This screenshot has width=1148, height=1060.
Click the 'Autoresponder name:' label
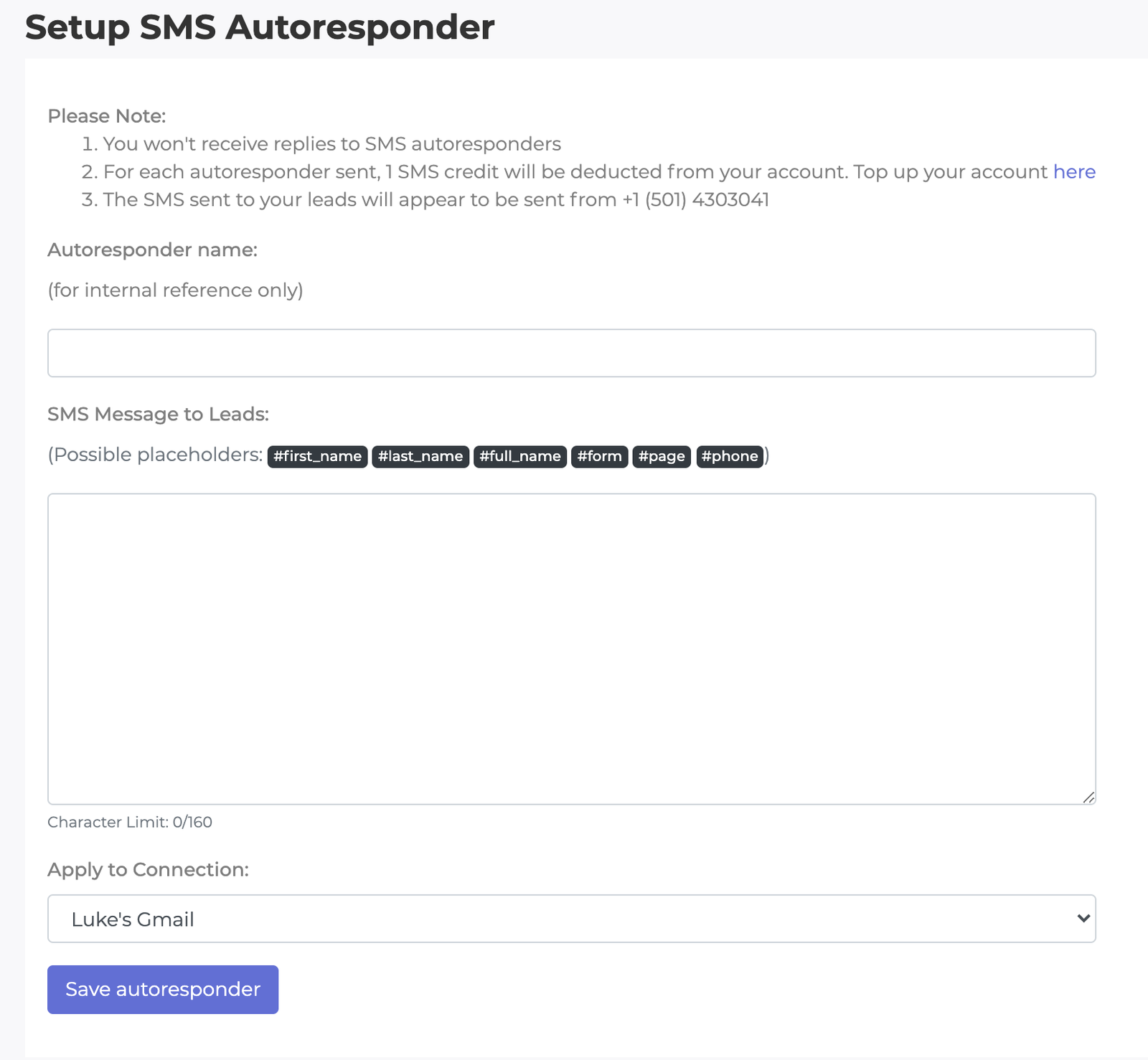coord(152,250)
